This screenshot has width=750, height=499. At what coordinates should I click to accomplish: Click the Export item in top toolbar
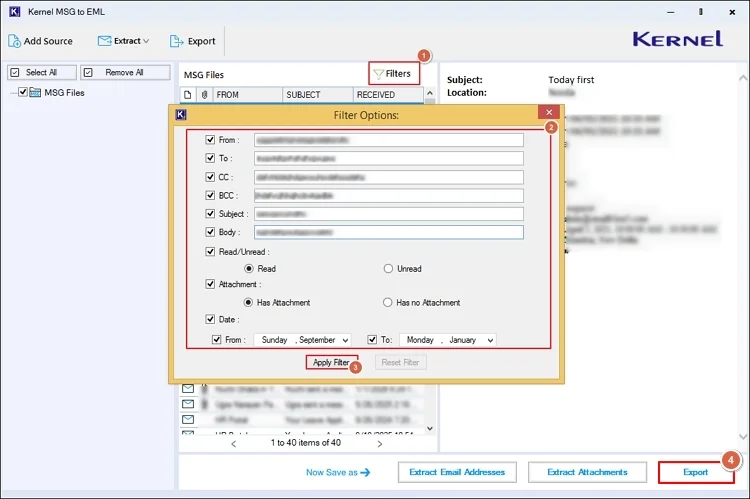tap(192, 41)
